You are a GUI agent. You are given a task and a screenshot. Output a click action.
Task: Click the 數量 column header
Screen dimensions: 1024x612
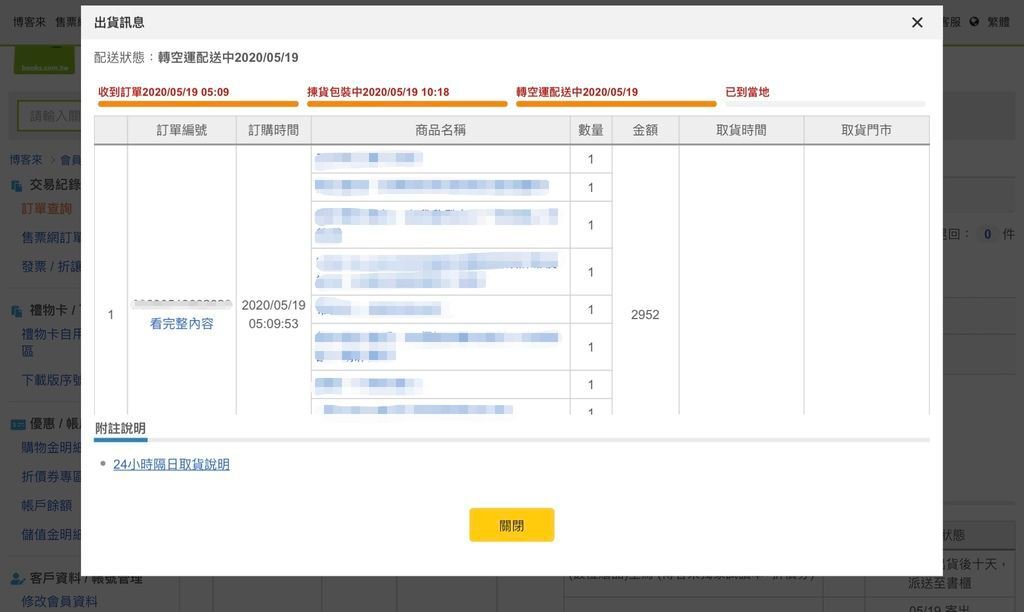591,130
